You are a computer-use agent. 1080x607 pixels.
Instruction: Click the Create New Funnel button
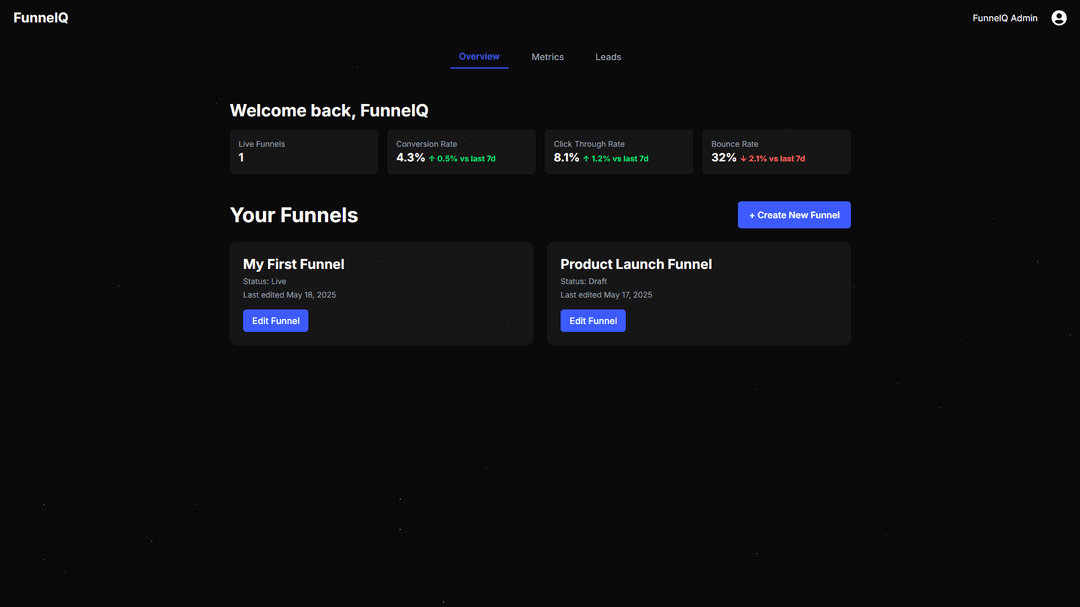click(x=794, y=214)
